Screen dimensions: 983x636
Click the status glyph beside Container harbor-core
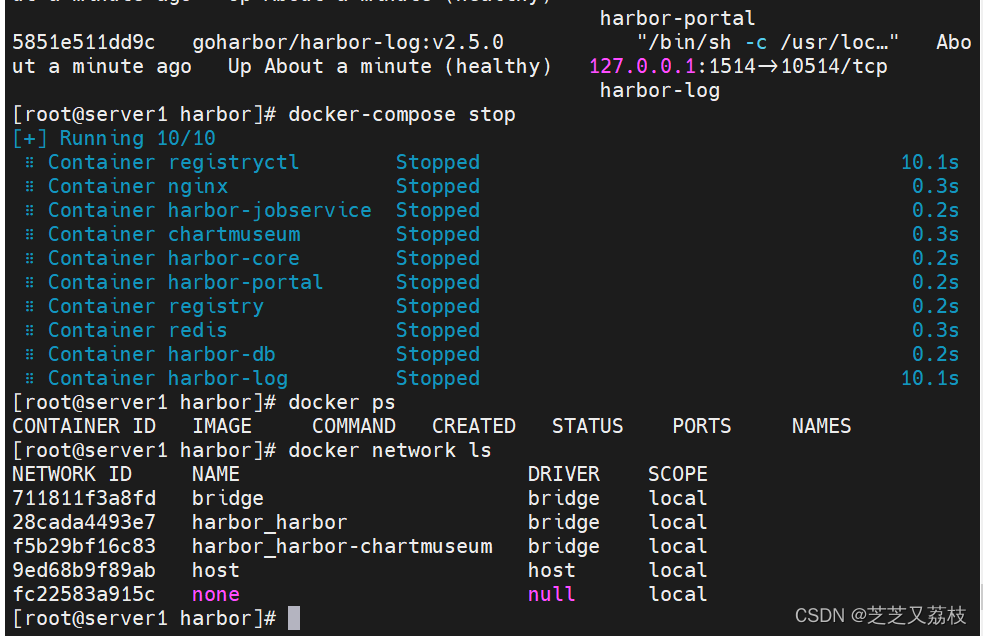coord(29,259)
